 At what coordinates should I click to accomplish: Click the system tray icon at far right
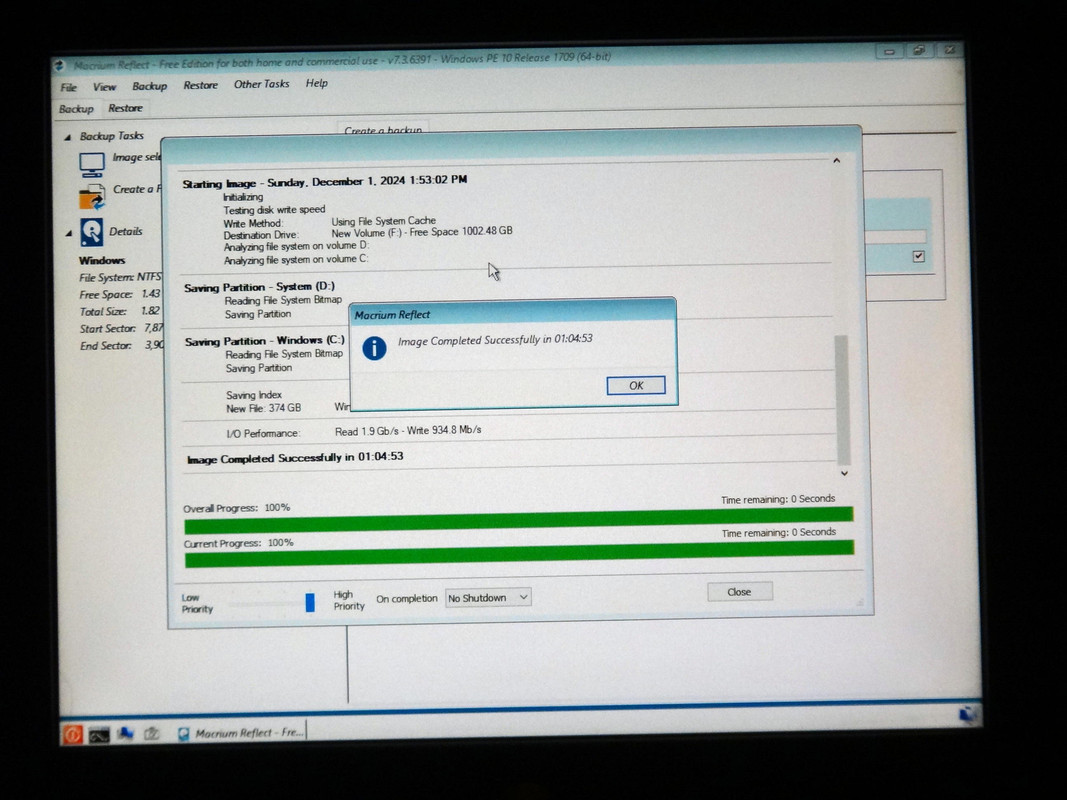click(x=967, y=715)
